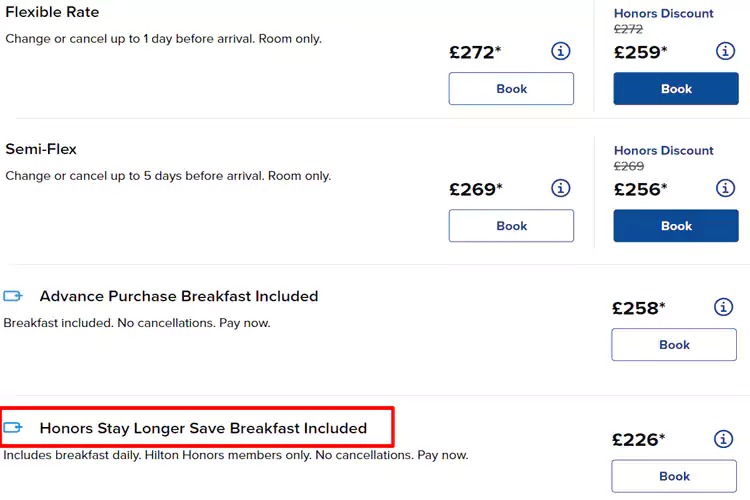Open Advance Purchase Breakfast Included title

(x=179, y=296)
